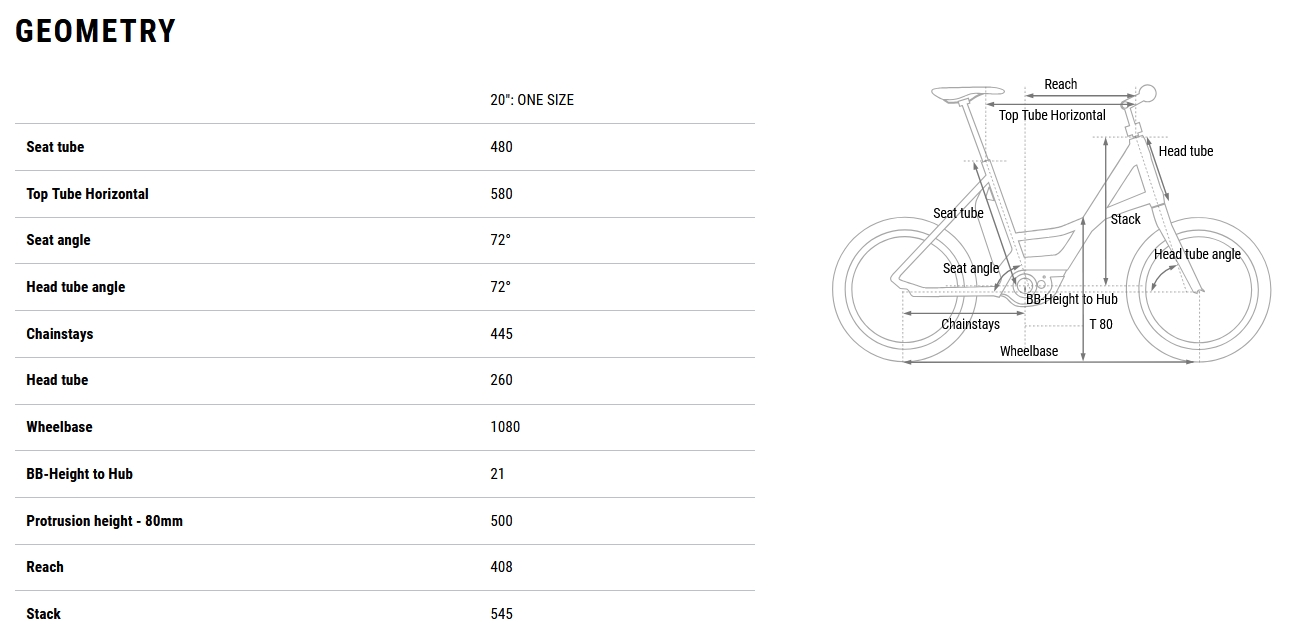The width and height of the screenshot is (1305, 638).
Task: Select the Stack label in the diagram
Action: click(x=1125, y=219)
